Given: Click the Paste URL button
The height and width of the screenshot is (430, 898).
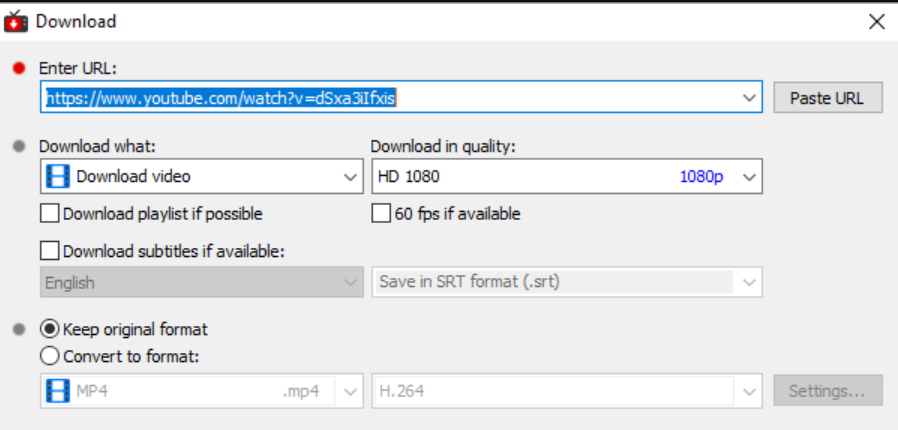Looking at the screenshot, I should pos(828,98).
